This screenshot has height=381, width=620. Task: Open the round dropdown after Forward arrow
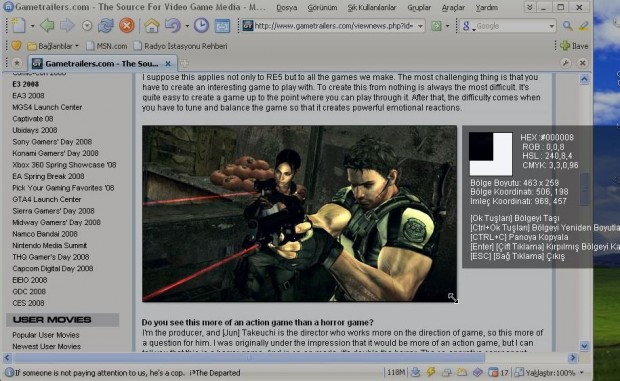pos(87,26)
